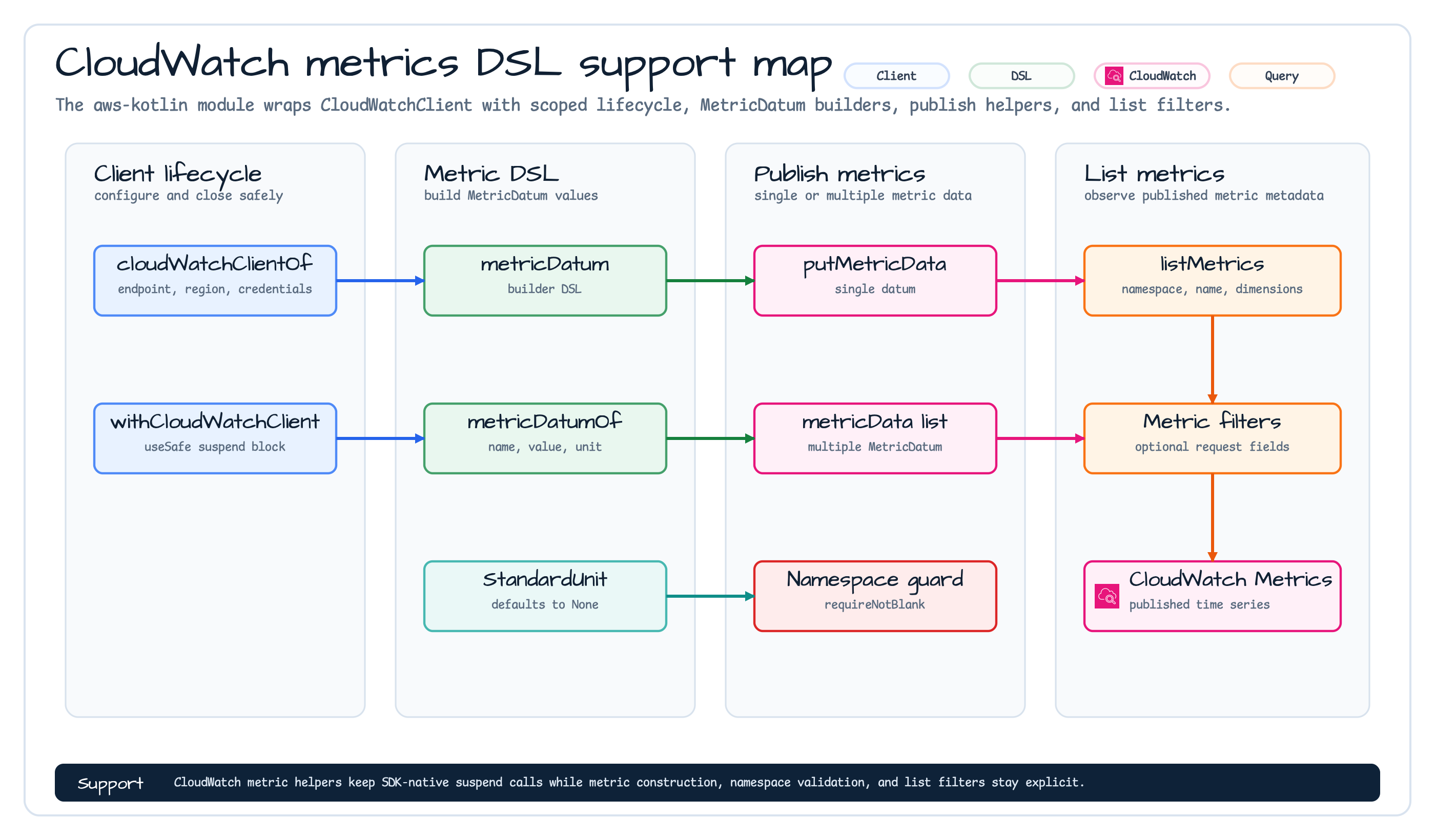Click 'multiple MetricDatum' text
The width and height of the screenshot is (1435, 840).
pyautogui.click(x=875, y=447)
